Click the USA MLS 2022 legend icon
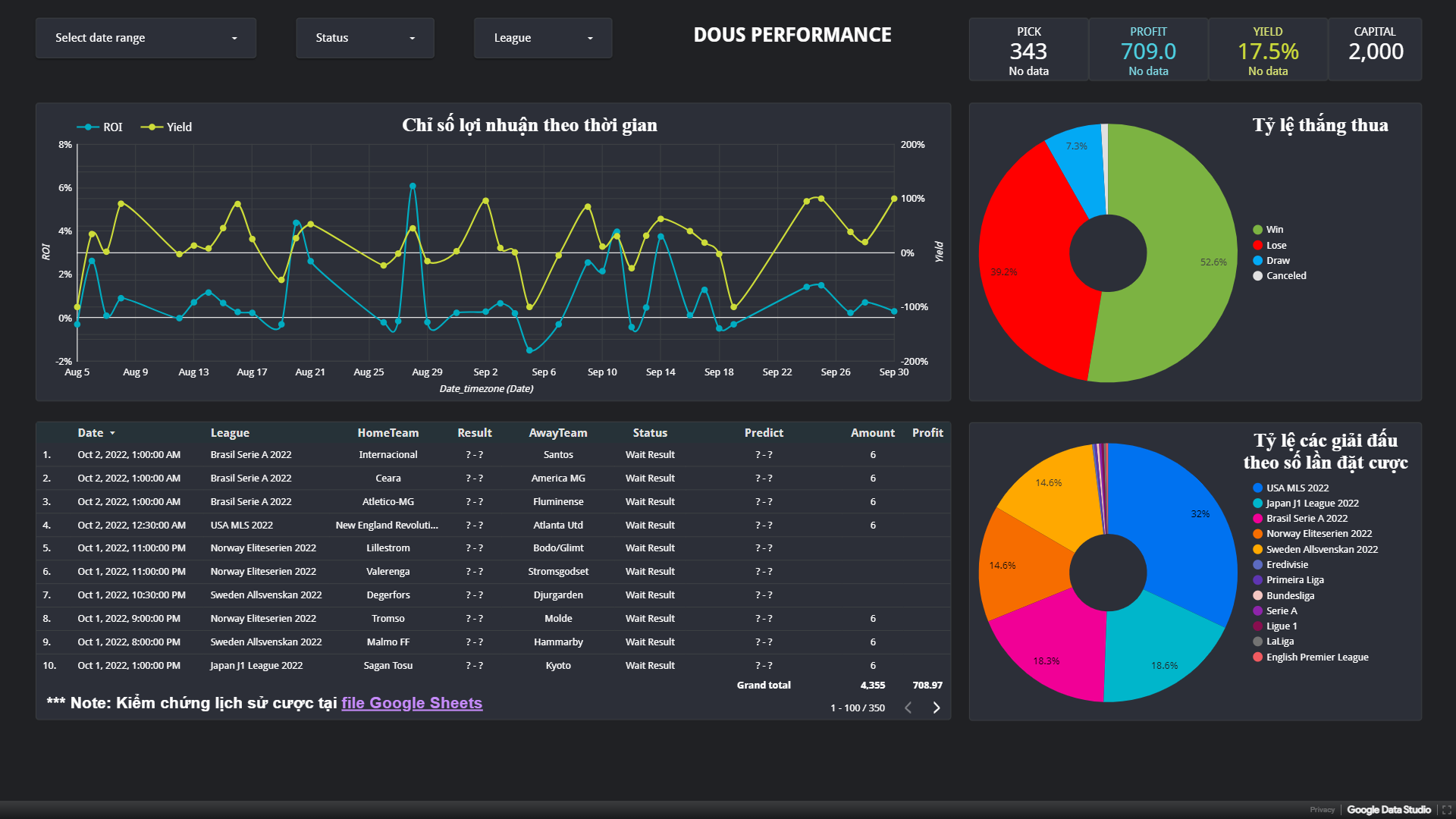The height and width of the screenshot is (819, 1456). (x=1257, y=488)
